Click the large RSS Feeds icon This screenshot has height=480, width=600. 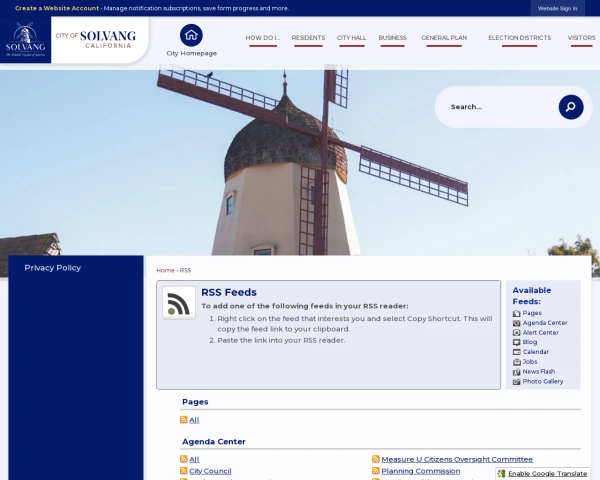[x=179, y=303]
